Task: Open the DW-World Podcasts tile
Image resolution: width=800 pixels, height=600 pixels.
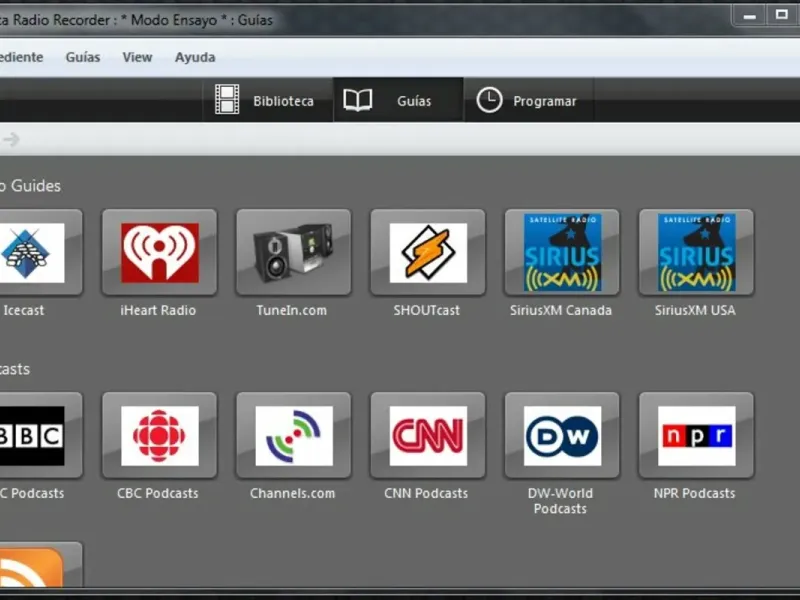Action: pyautogui.click(x=562, y=435)
